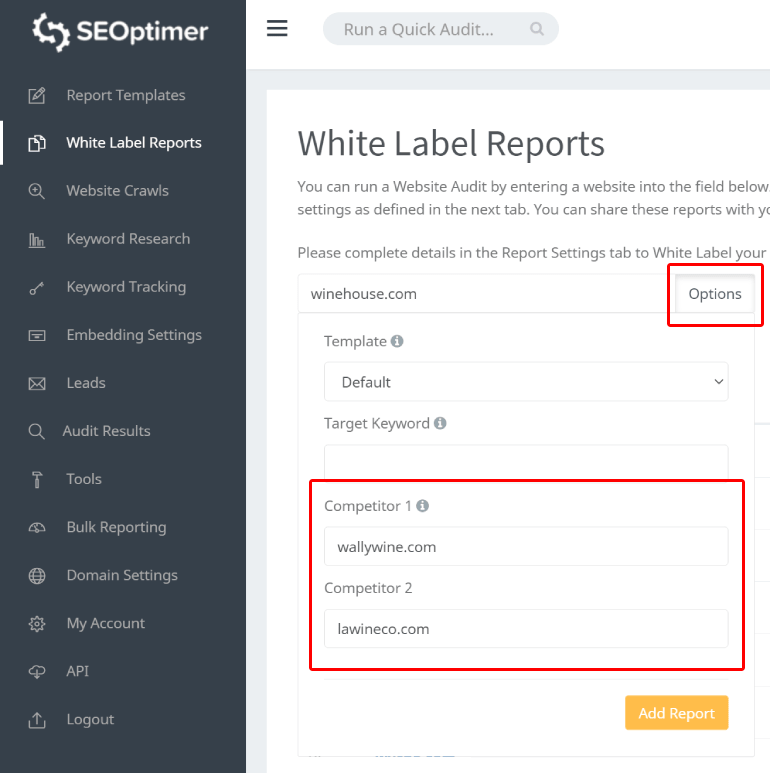This screenshot has height=773, width=770.
Task: Show the Competitor 1 info icon
Action: [422, 505]
